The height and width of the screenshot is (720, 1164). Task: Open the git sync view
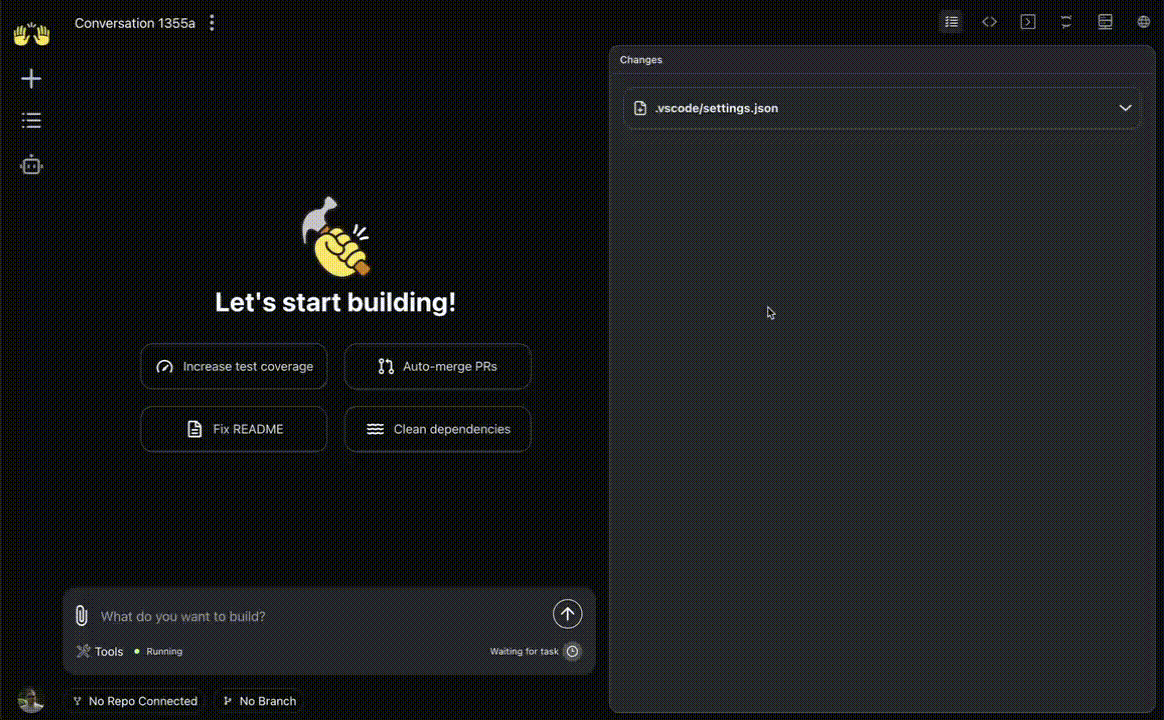pyautogui.click(x=1065, y=21)
